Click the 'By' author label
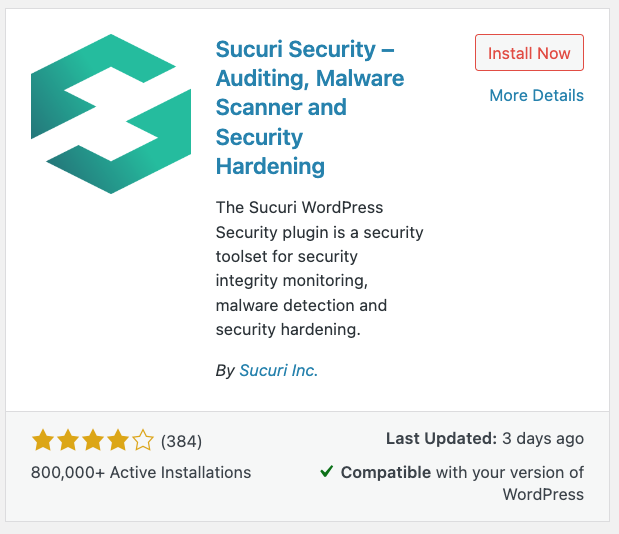The height and width of the screenshot is (534, 619). [225, 371]
